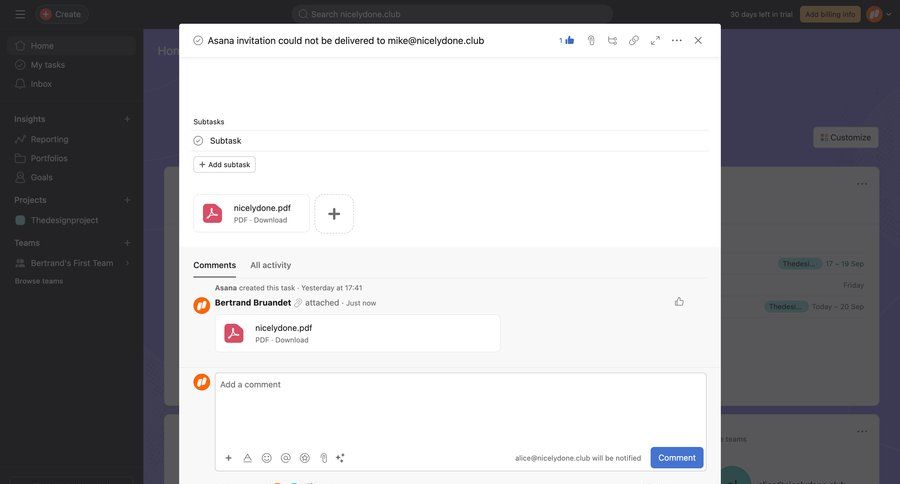Click Add billing info button

point(830,14)
